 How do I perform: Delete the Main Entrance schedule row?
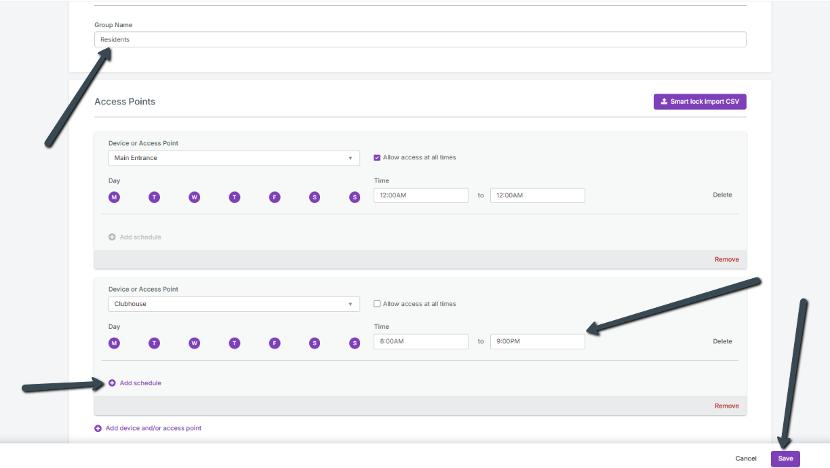(722, 195)
